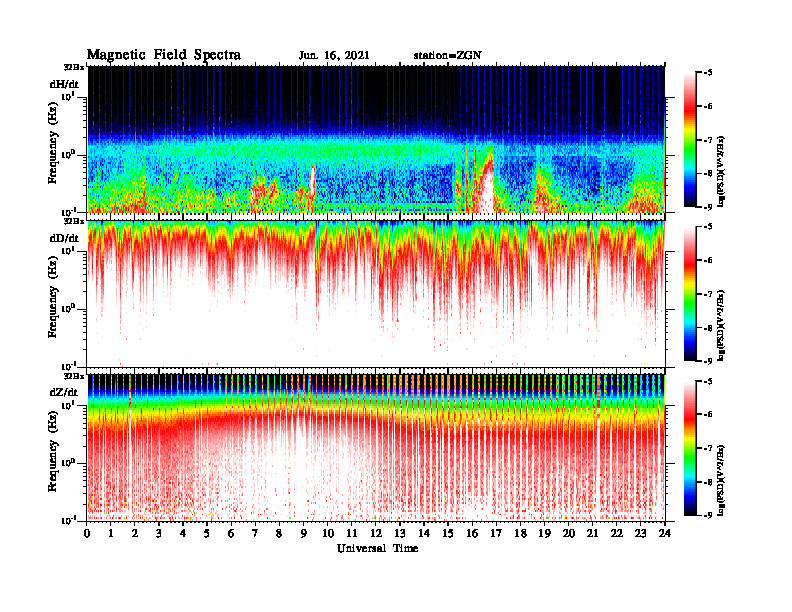Click hour tick label "10" on time axis
The image size is (792, 612).
pos(328,534)
